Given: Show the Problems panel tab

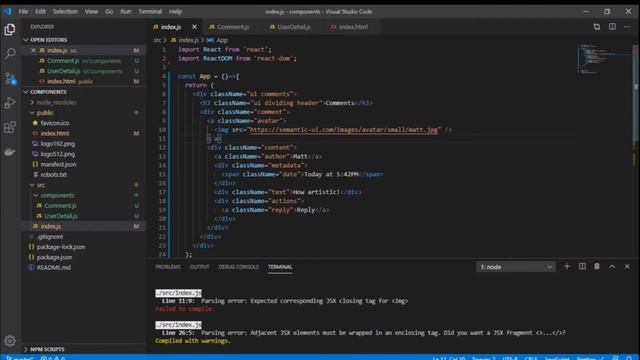Looking at the screenshot, I should click(168, 267).
